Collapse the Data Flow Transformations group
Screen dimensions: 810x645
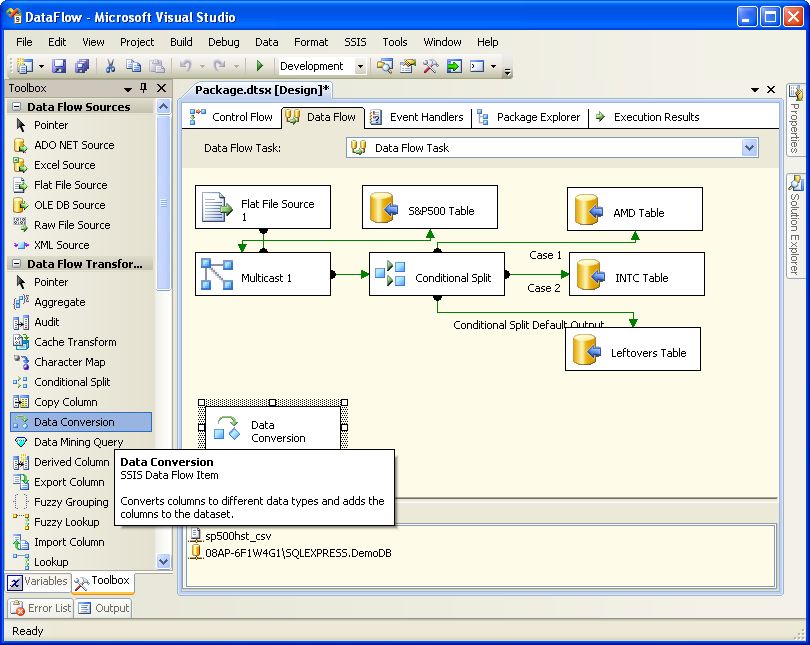17,264
